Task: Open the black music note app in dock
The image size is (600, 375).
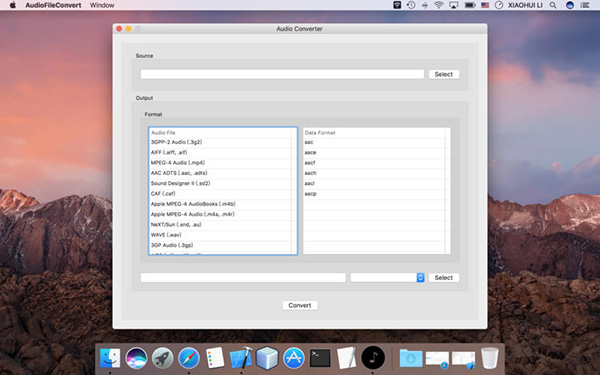Action: click(373, 358)
